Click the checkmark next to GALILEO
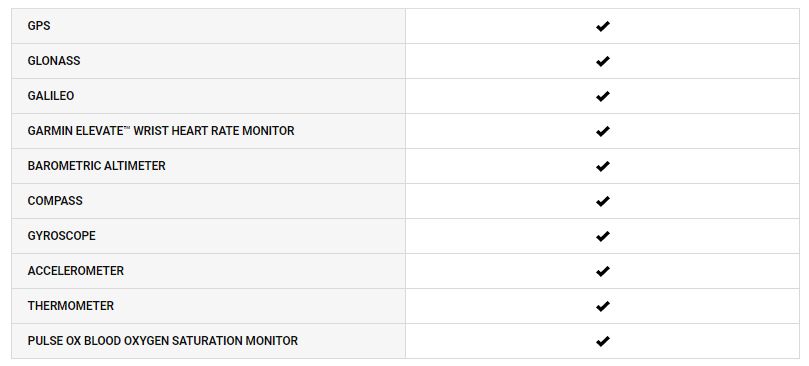 (602, 96)
